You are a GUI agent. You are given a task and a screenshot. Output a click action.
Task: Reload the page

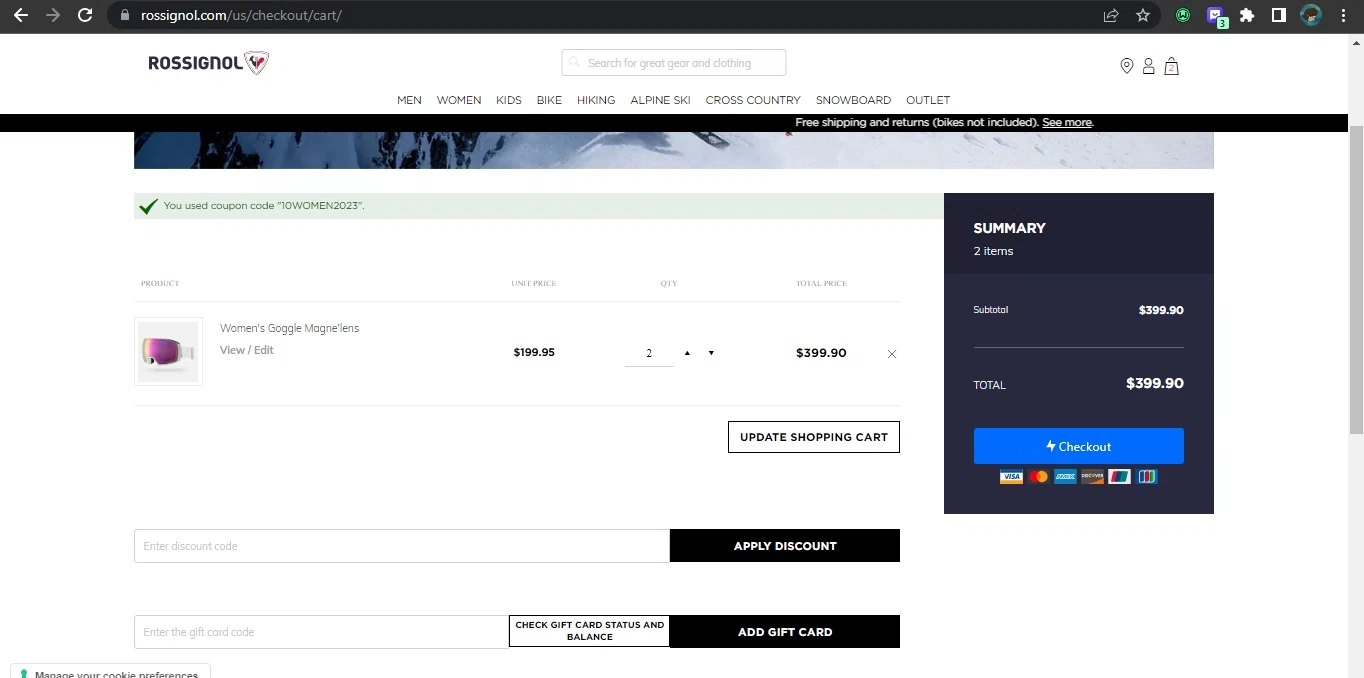85,15
